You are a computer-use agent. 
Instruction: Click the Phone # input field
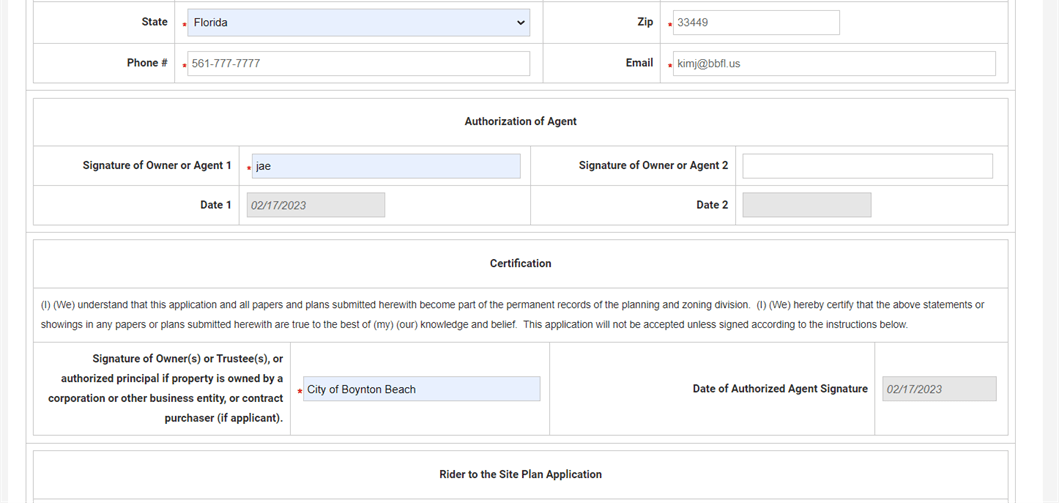pos(358,64)
